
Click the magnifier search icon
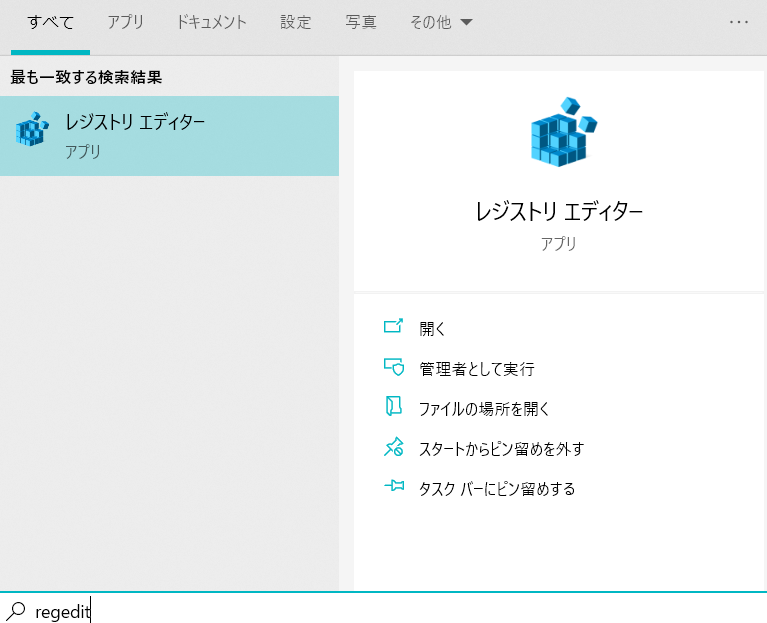[x=16, y=610]
